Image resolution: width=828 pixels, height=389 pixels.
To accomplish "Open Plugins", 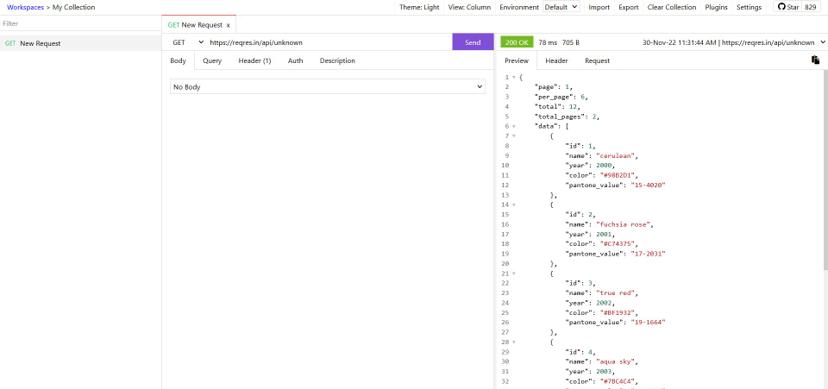I will point(716,7).
